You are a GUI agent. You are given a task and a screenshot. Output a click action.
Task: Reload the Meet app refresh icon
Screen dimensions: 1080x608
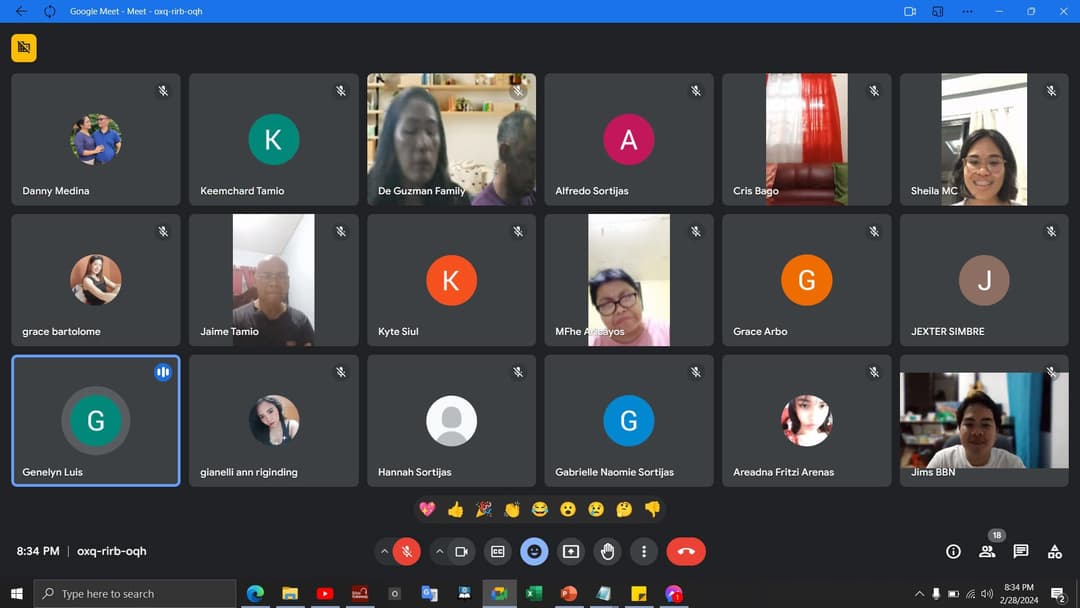tap(50, 11)
